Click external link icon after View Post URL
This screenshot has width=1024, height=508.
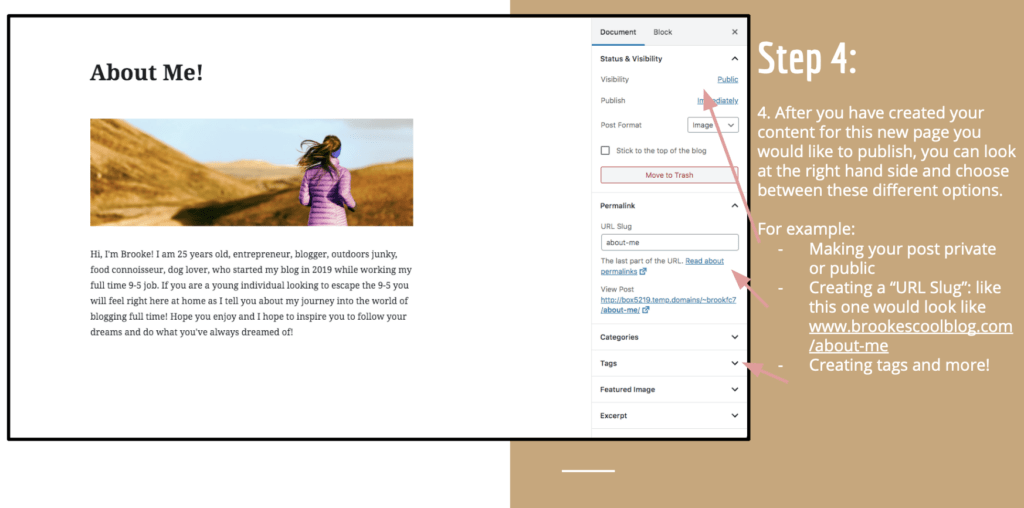coord(646,310)
